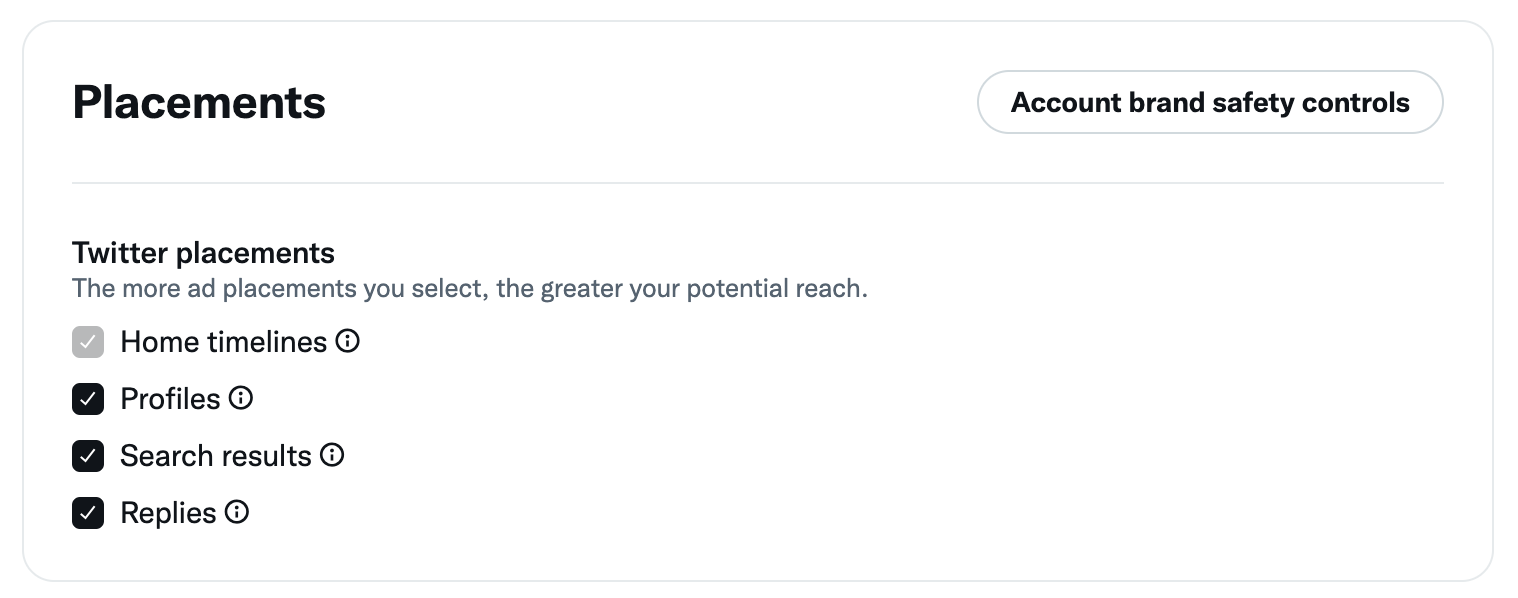Click the Placements section heading
The image size is (1518, 598).
(x=199, y=103)
